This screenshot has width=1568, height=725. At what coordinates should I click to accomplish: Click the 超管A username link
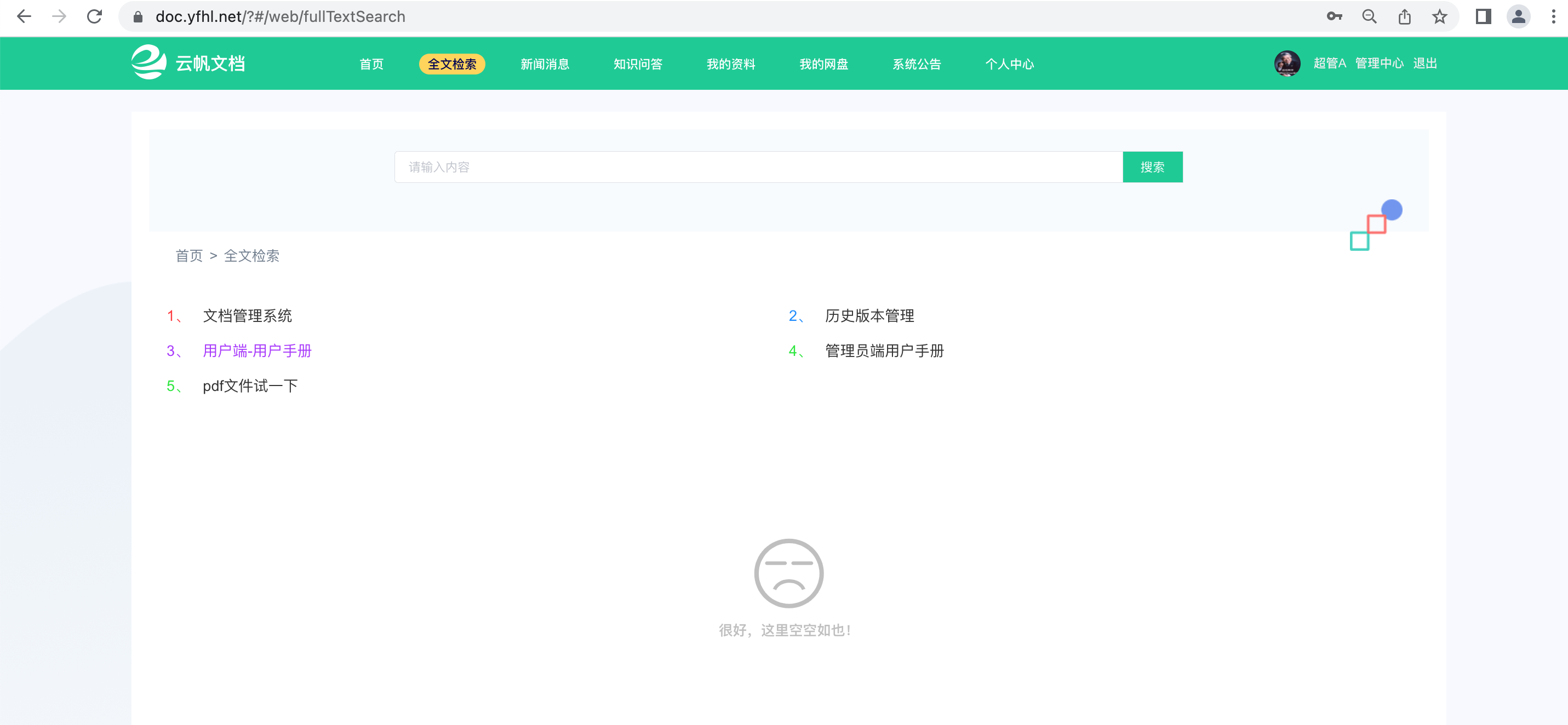1329,64
